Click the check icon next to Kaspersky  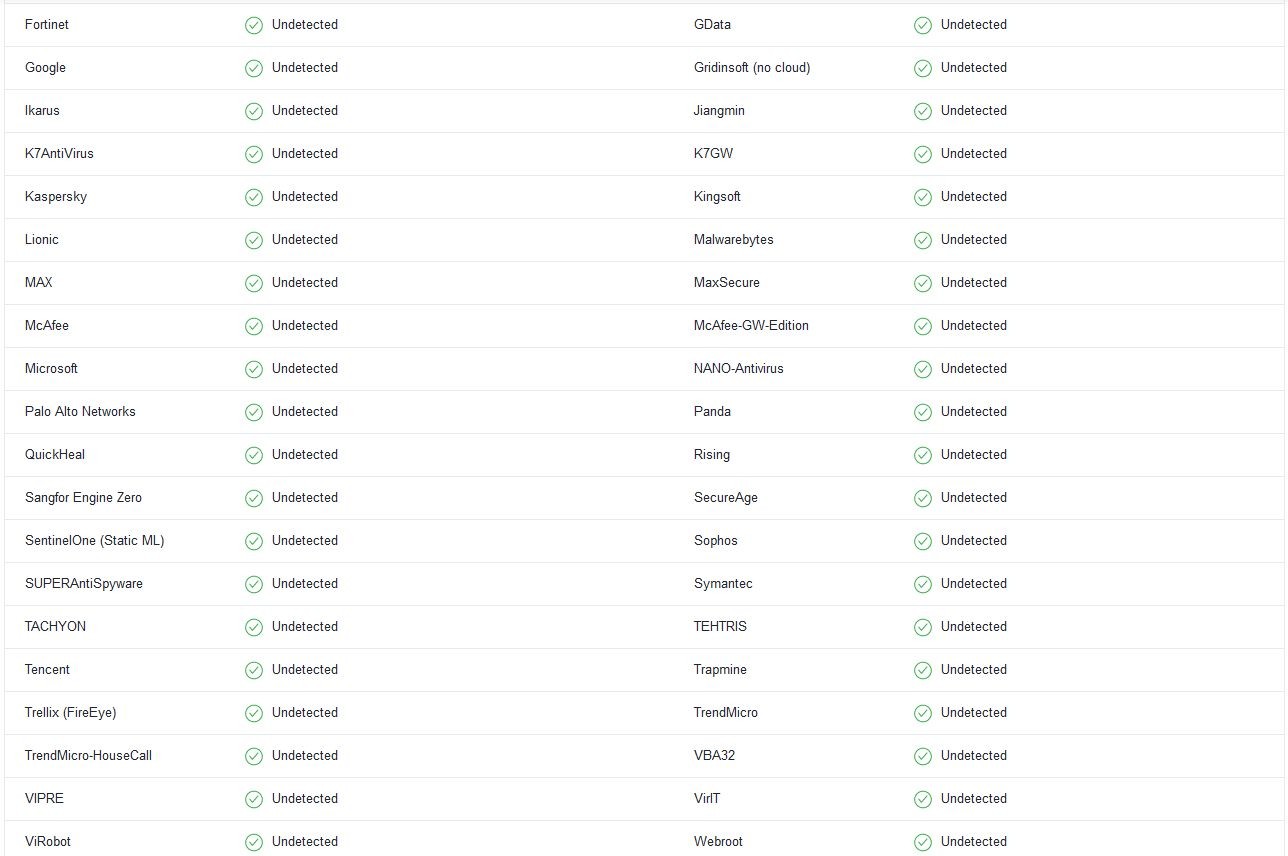[254, 197]
